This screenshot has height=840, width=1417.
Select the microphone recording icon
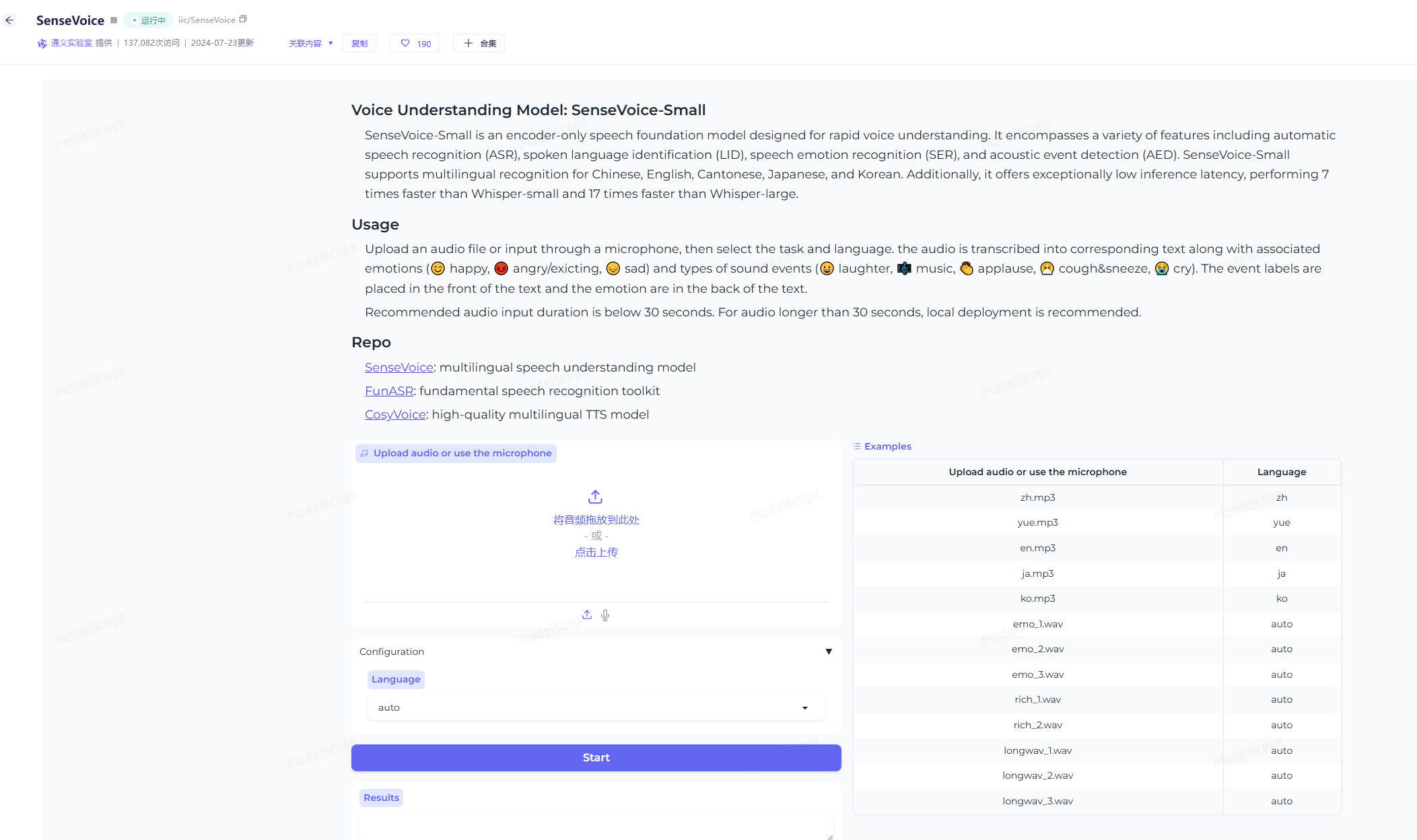pyautogui.click(x=605, y=615)
